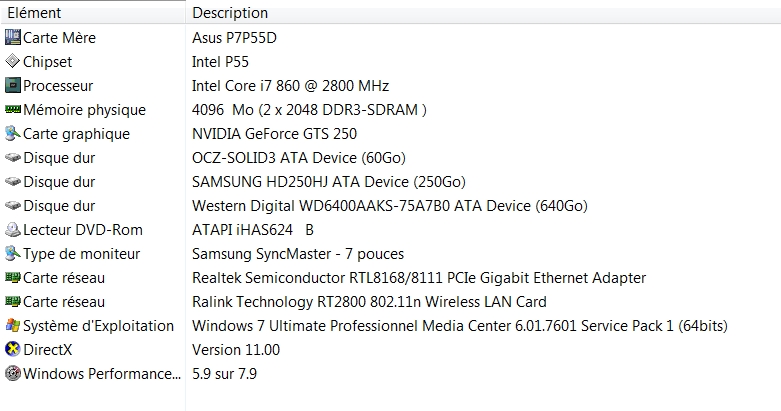Select the Intel Core i7 860 description
781x411 pixels.
click(x=290, y=86)
